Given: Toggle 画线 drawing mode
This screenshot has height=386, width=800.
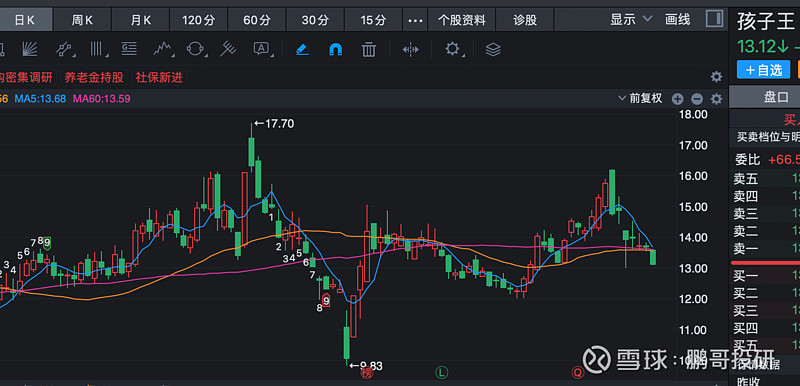Looking at the screenshot, I should tap(678, 20).
